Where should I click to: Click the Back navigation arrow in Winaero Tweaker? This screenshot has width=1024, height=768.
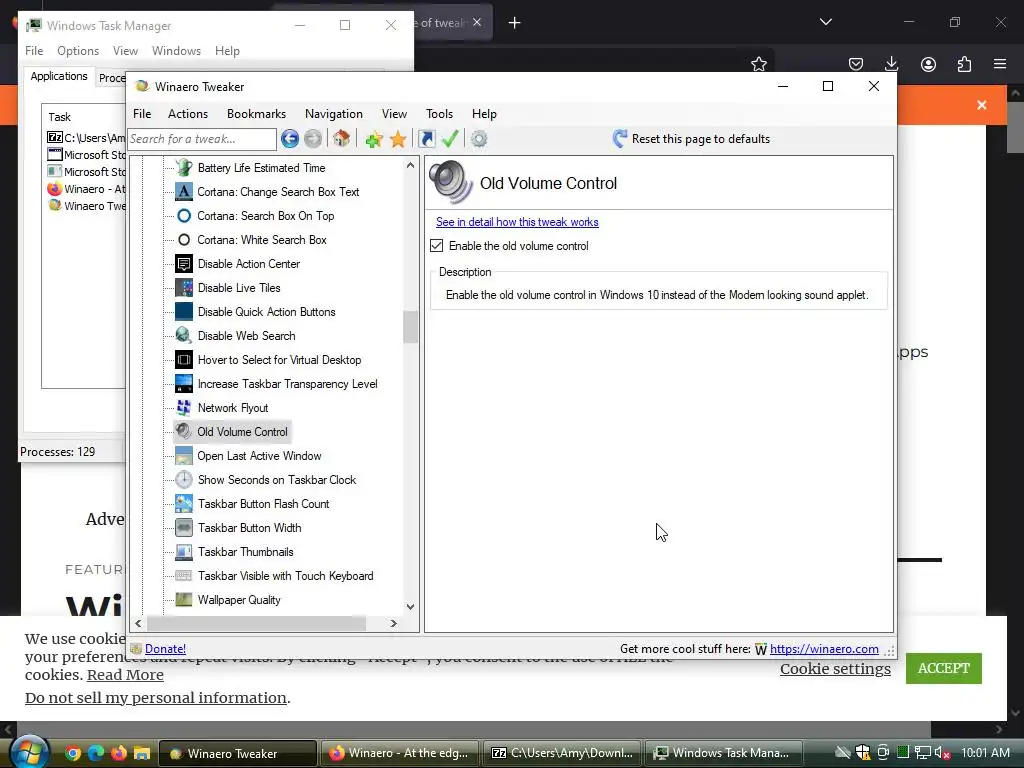(x=290, y=138)
